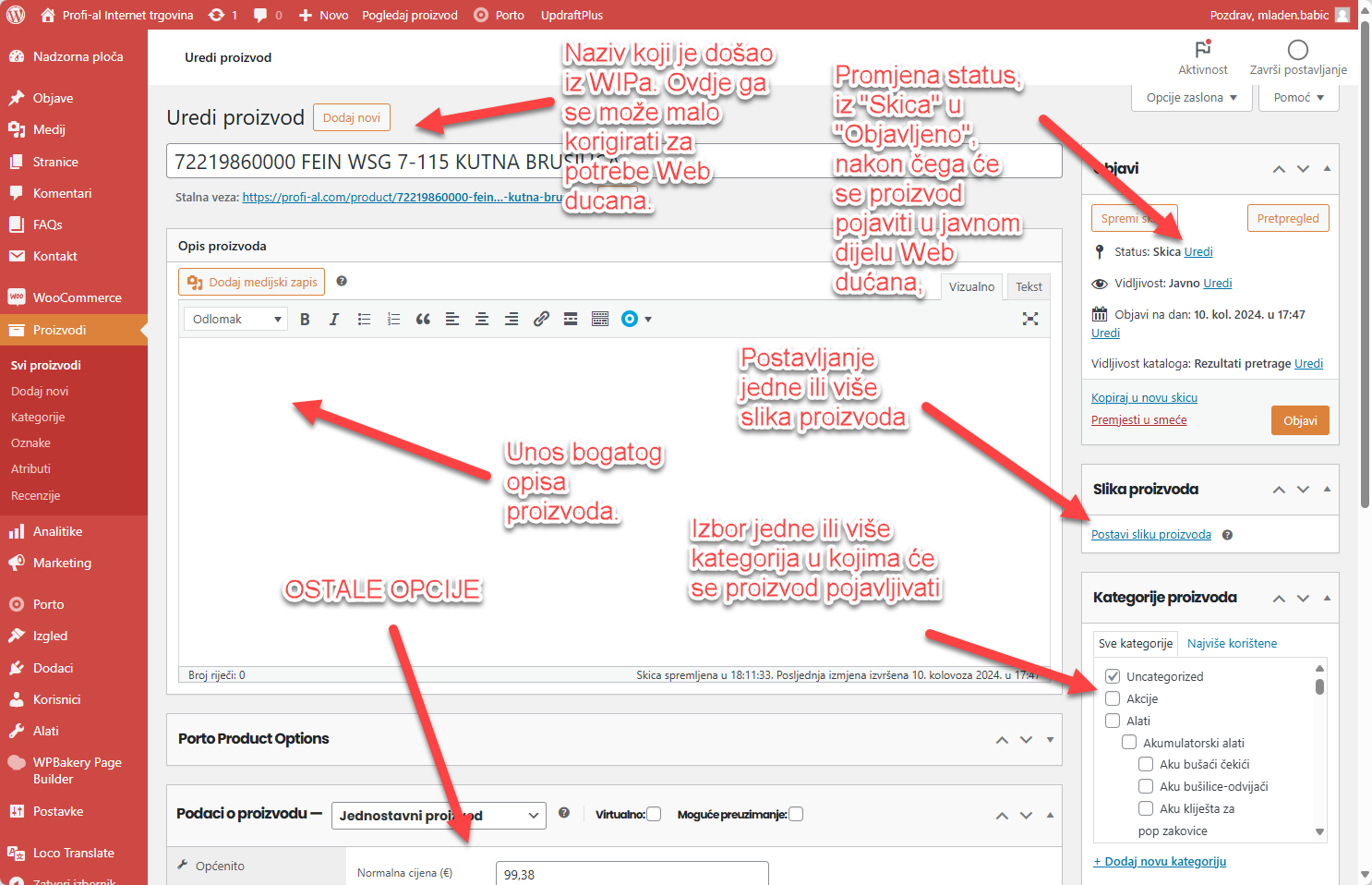The height and width of the screenshot is (885, 1372).
Task: Expand the Opcije zaslona screen options
Action: (1191, 98)
